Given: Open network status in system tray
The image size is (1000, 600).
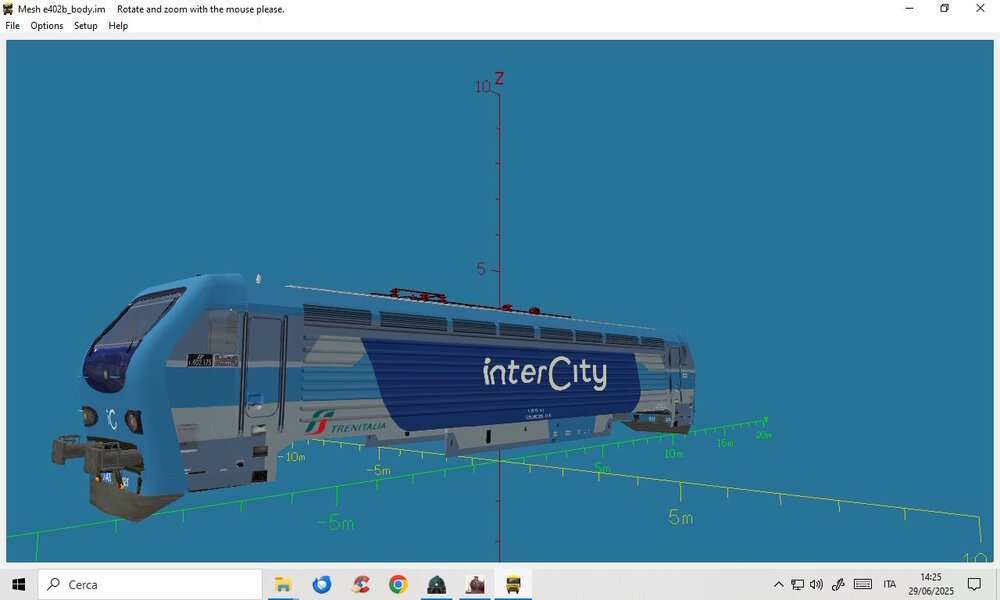Looking at the screenshot, I should tap(797, 584).
